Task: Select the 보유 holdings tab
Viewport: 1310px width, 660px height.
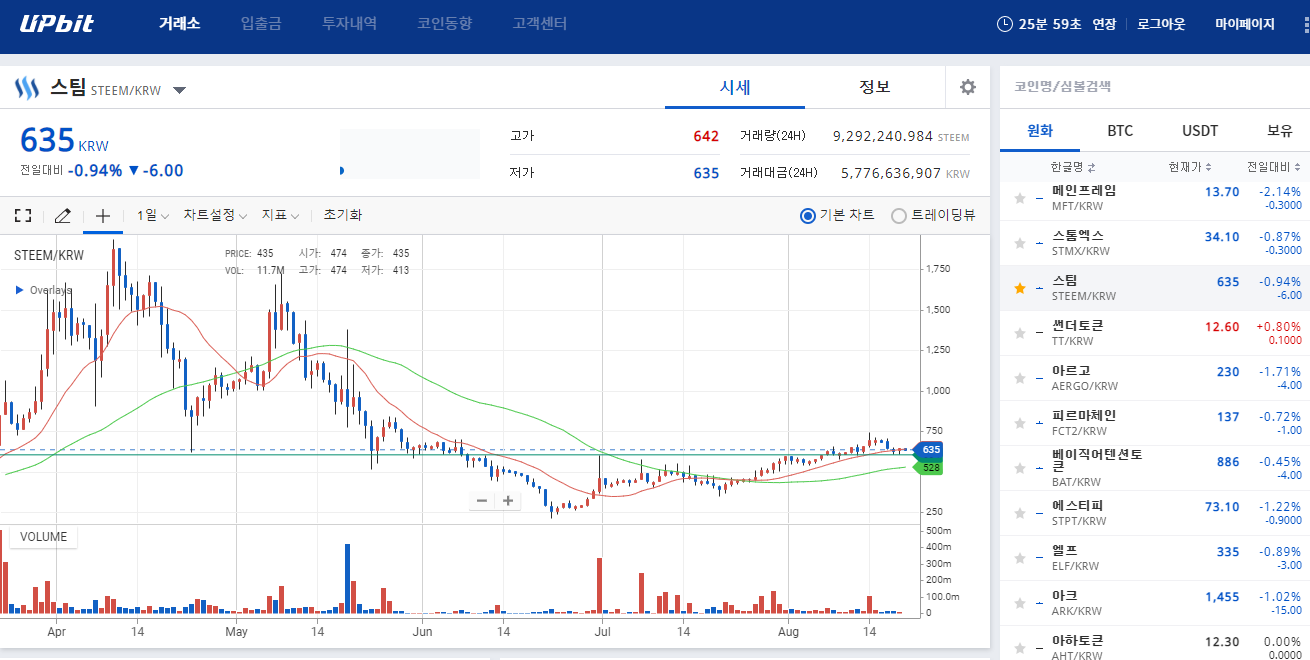Action: click(x=1279, y=131)
